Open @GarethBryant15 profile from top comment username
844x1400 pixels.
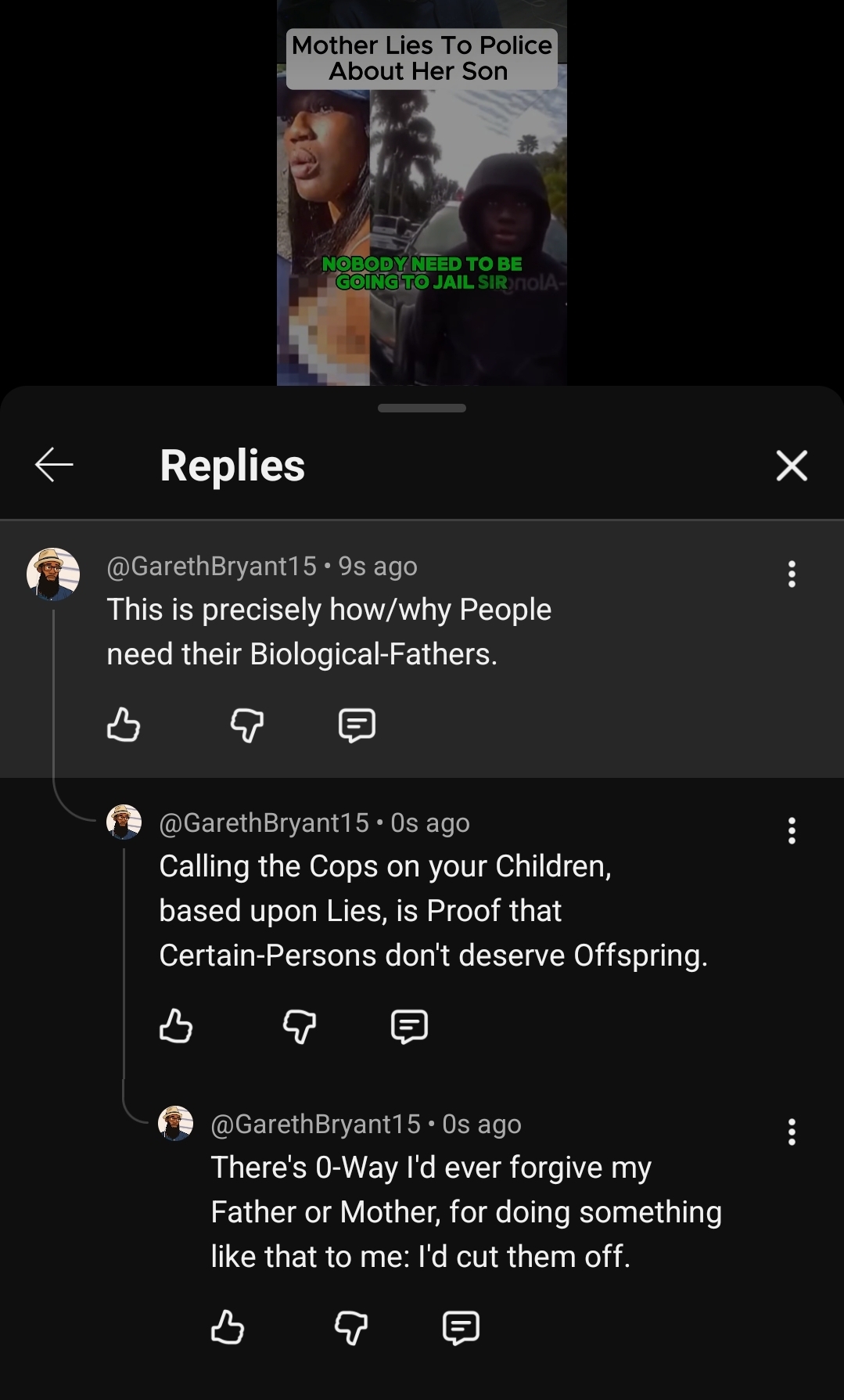(211, 566)
